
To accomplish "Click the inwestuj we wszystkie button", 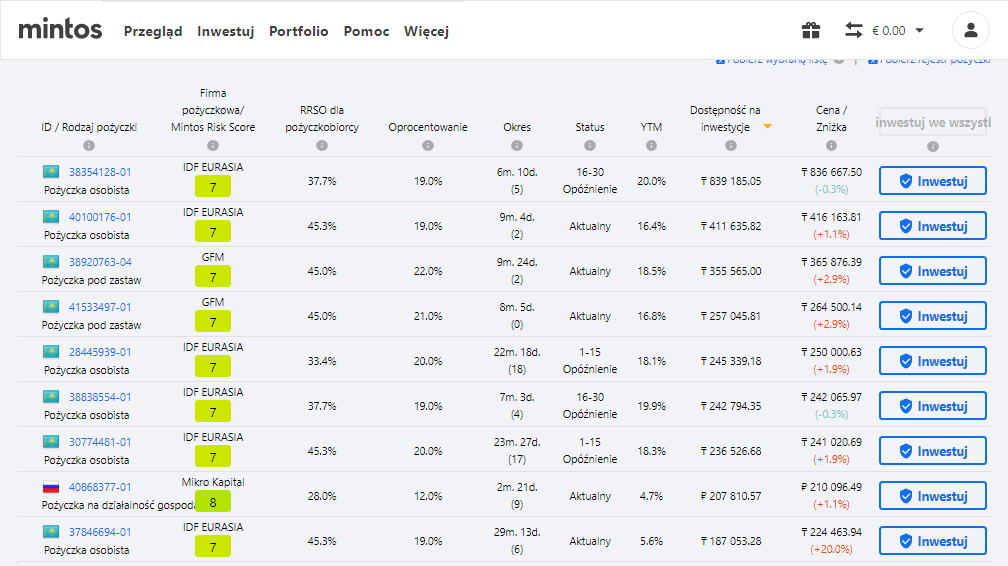I will point(933,122).
